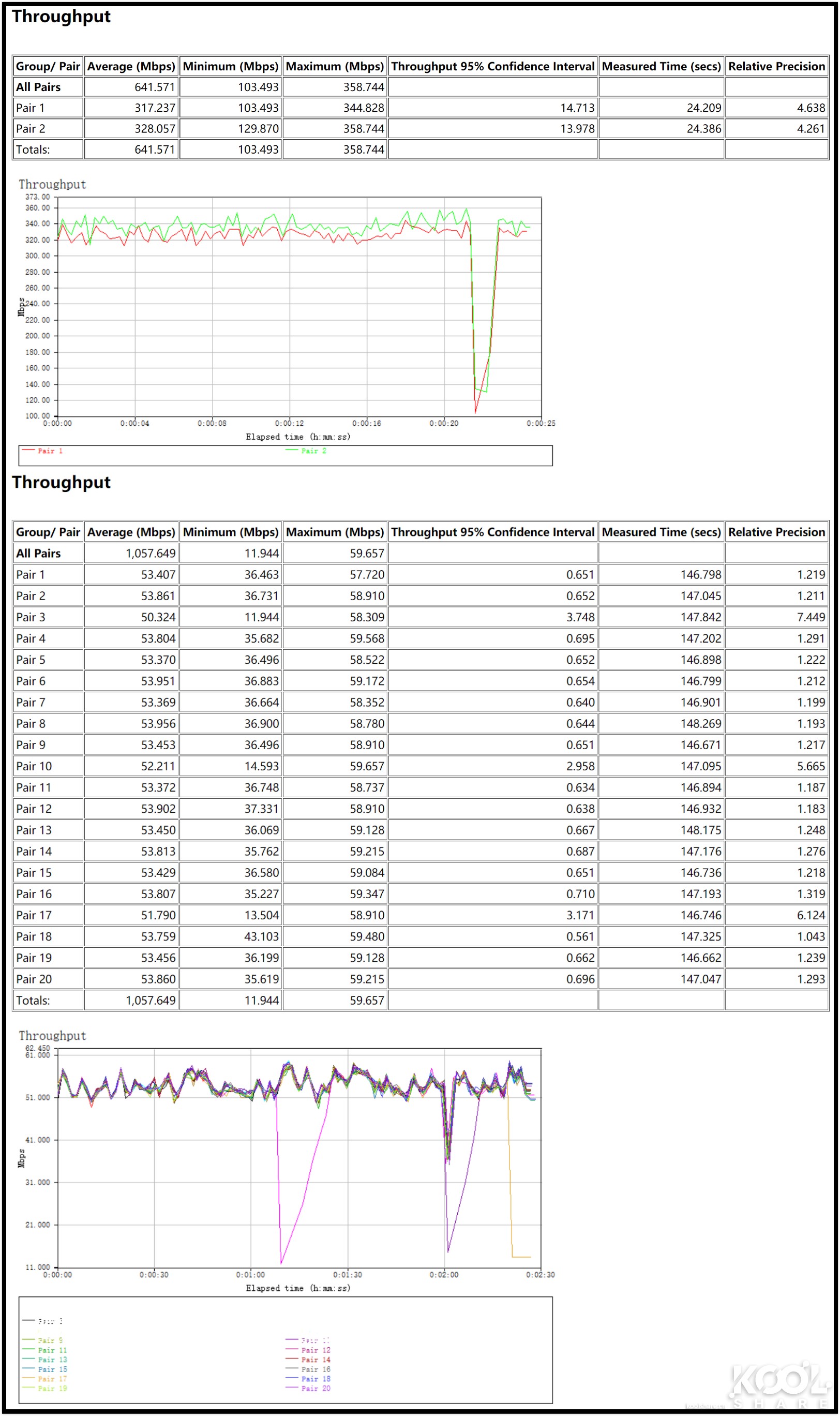Click the red Pair 1 legend marker
The width and height of the screenshot is (840, 1416).
[x=28, y=450]
